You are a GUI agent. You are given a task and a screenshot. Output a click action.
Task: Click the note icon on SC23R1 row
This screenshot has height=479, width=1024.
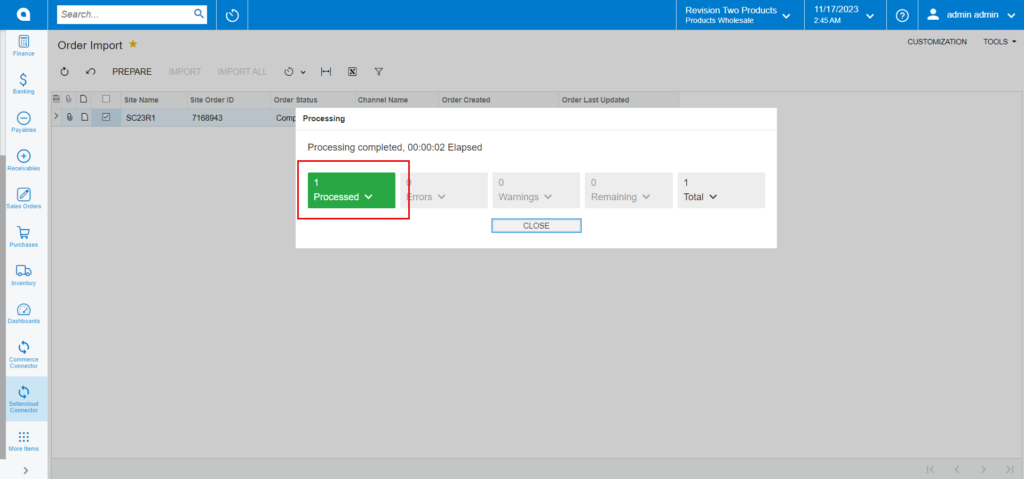click(84, 117)
